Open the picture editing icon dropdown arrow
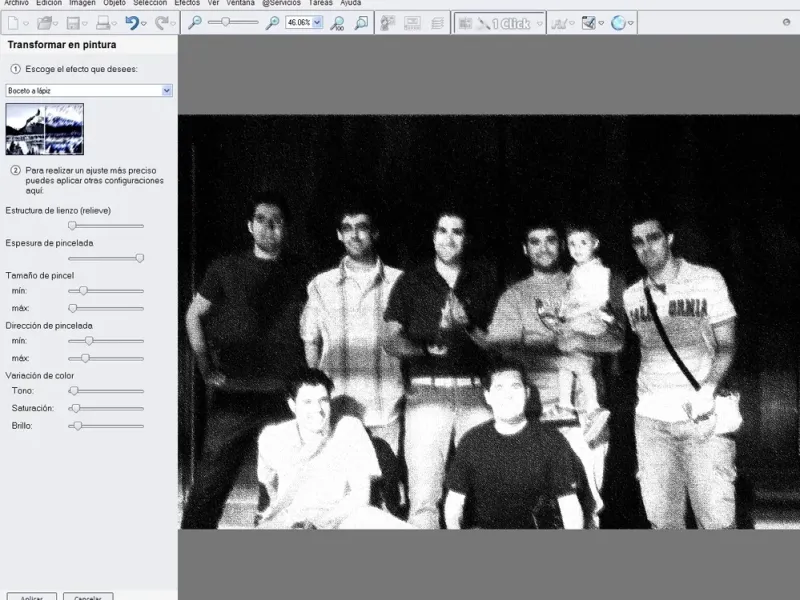The height and width of the screenshot is (600, 800). tap(601, 23)
